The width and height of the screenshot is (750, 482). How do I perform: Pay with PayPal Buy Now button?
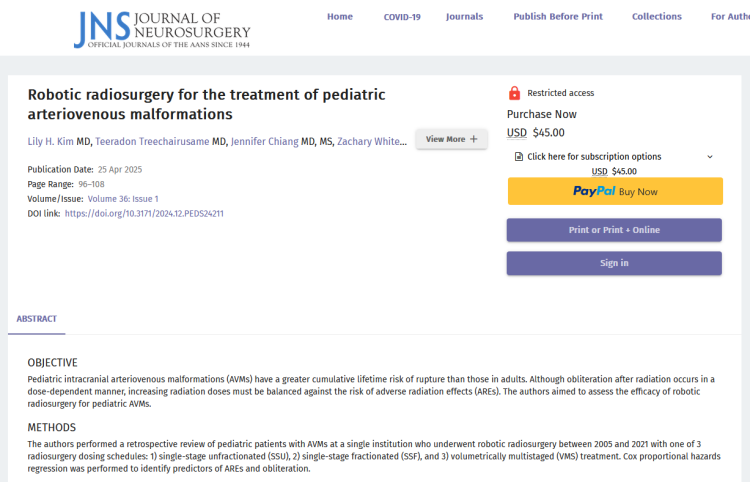pyautogui.click(x=614, y=191)
